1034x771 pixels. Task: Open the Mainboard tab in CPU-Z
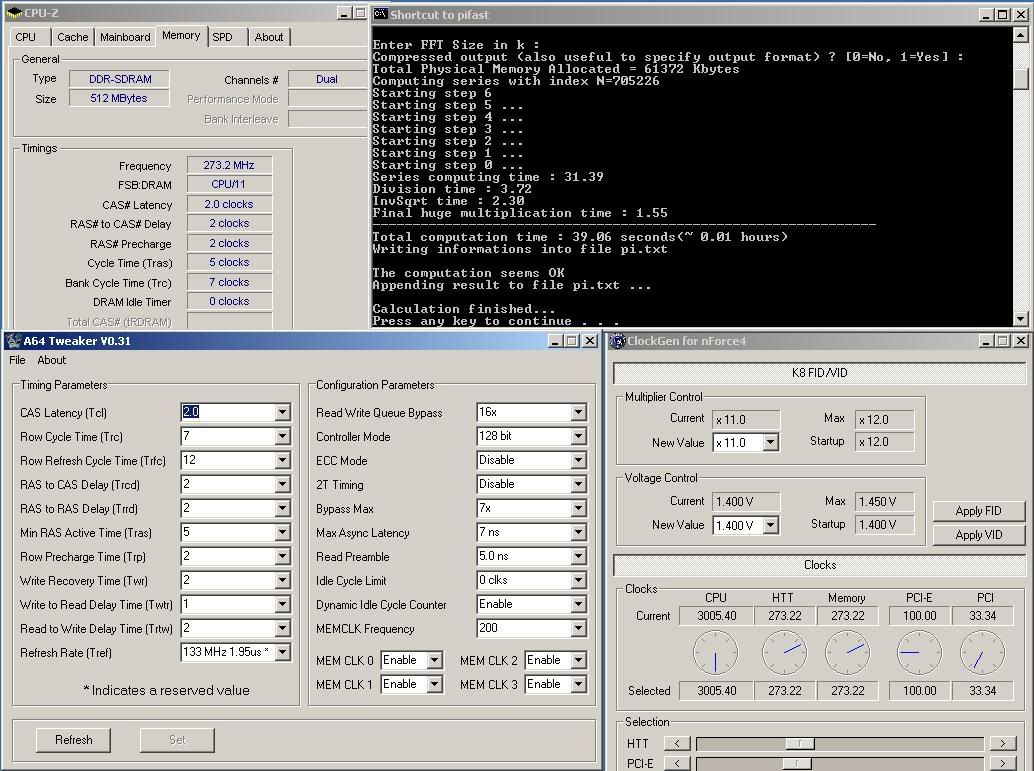[125, 37]
